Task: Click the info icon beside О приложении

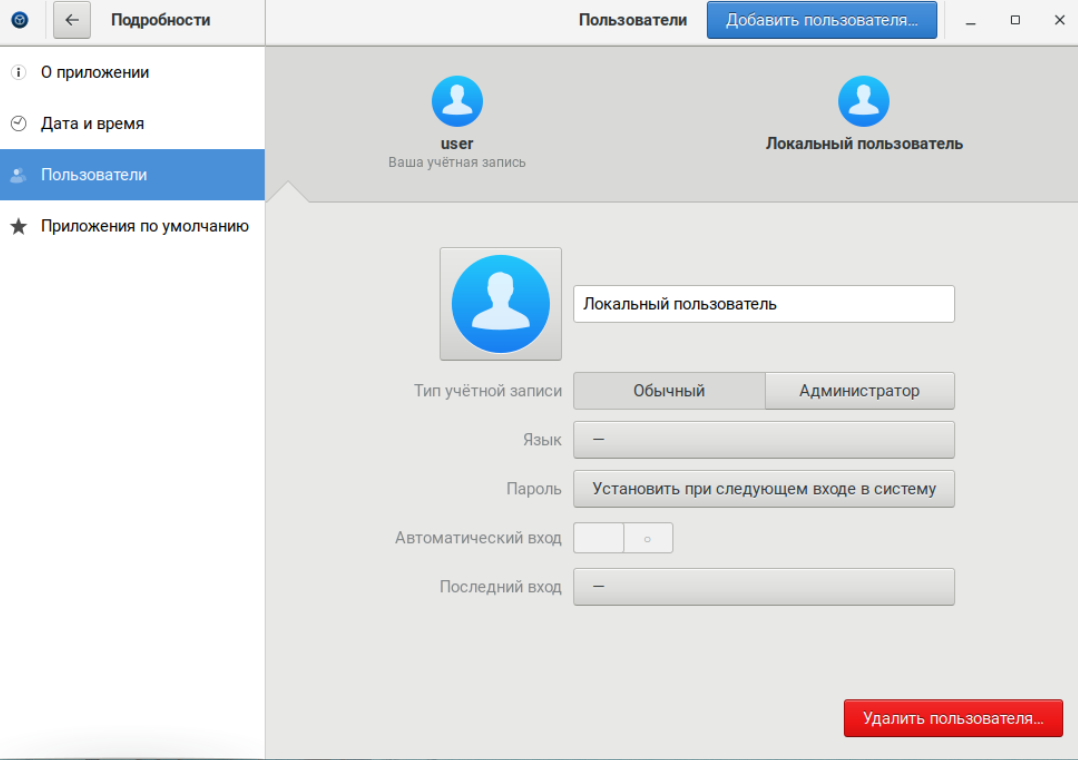Action: [18, 73]
